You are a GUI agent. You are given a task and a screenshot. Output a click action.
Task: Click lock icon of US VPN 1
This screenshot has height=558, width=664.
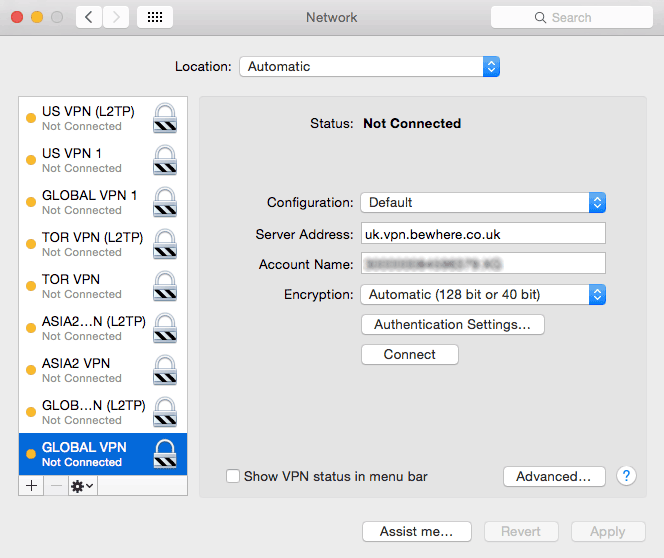point(165,160)
